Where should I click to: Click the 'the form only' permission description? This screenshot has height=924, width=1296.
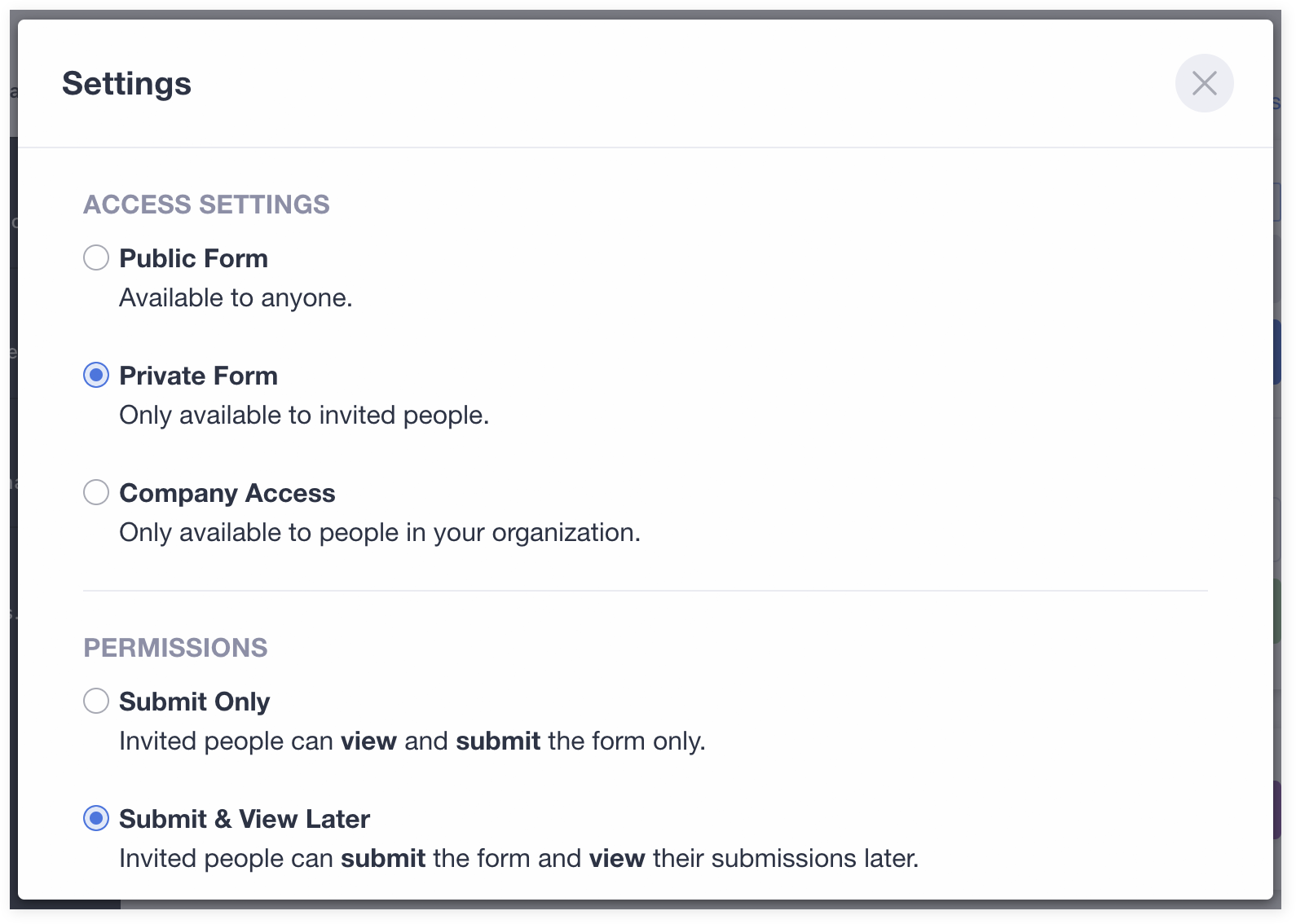[x=626, y=741]
